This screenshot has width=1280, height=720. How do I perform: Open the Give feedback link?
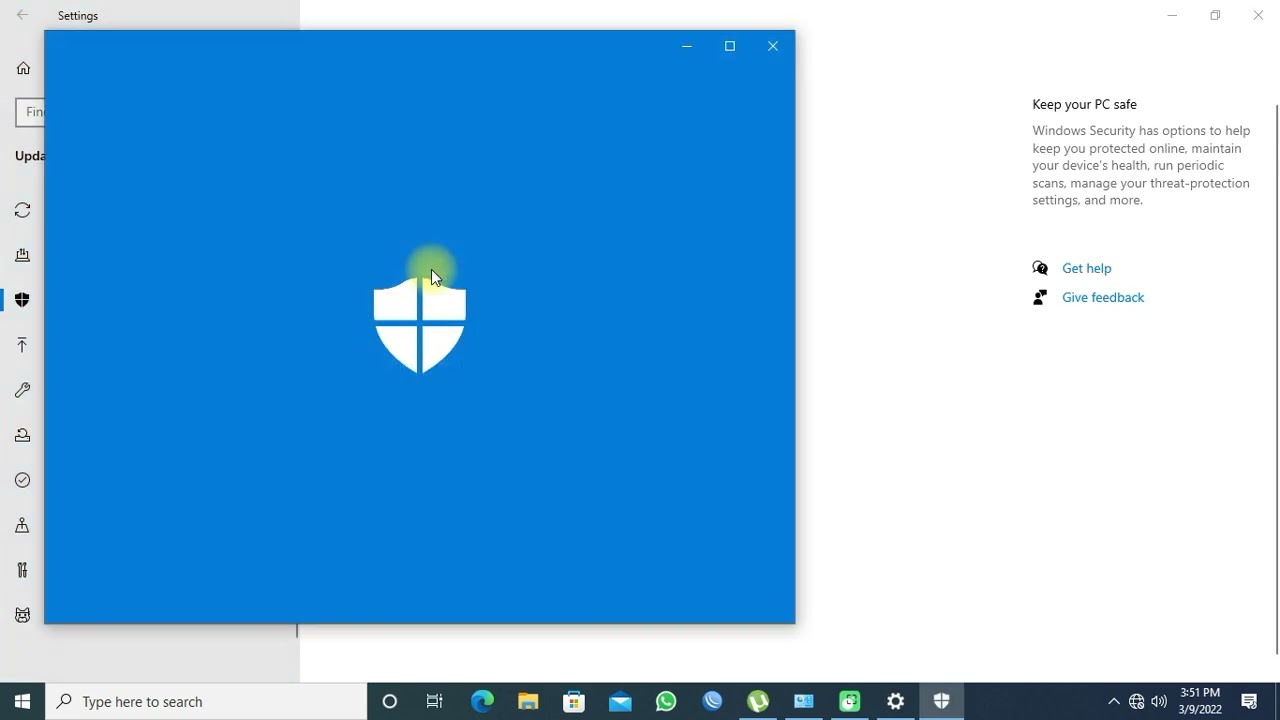pos(1103,297)
